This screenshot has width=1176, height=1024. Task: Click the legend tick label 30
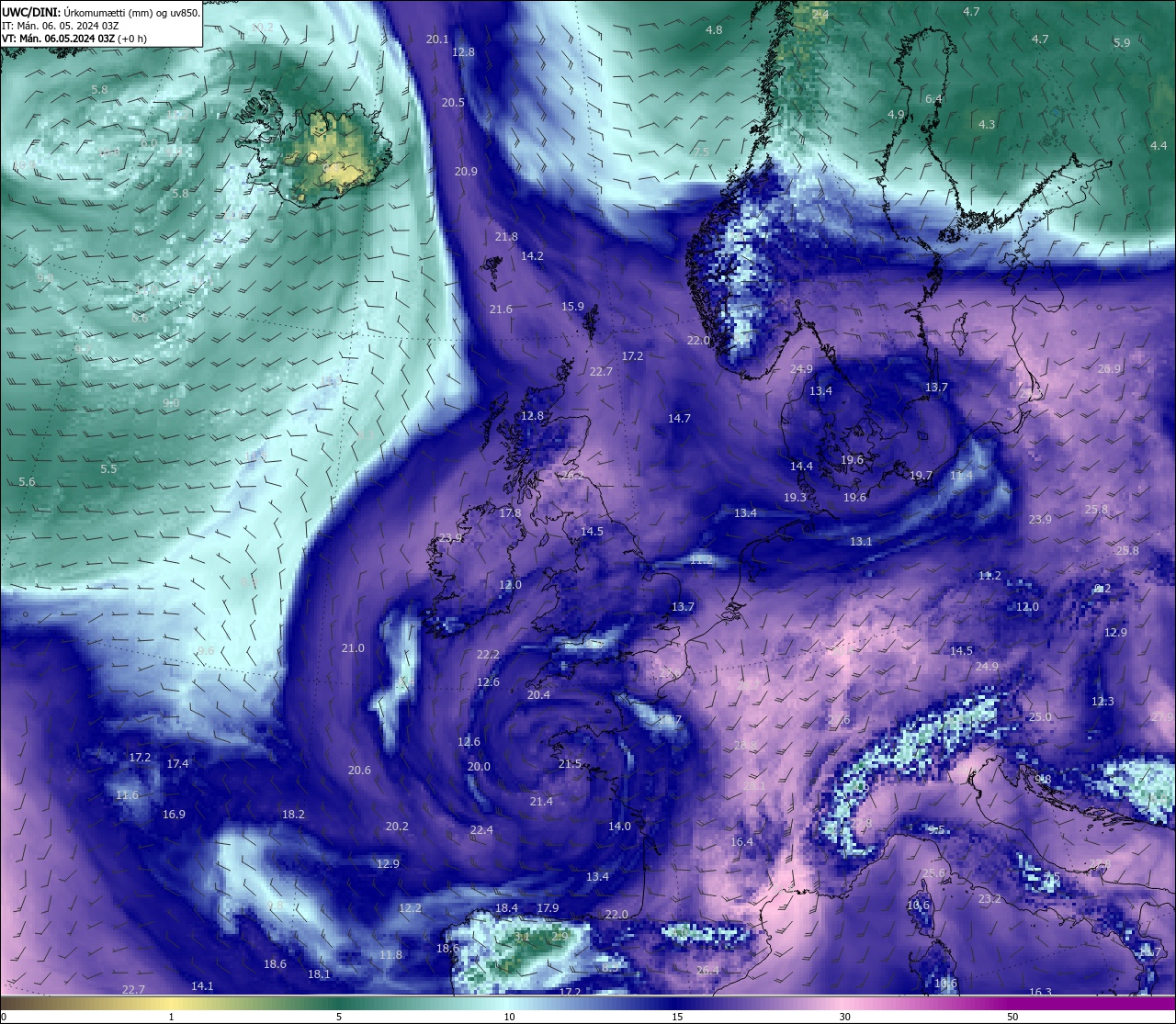[x=844, y=1017]
